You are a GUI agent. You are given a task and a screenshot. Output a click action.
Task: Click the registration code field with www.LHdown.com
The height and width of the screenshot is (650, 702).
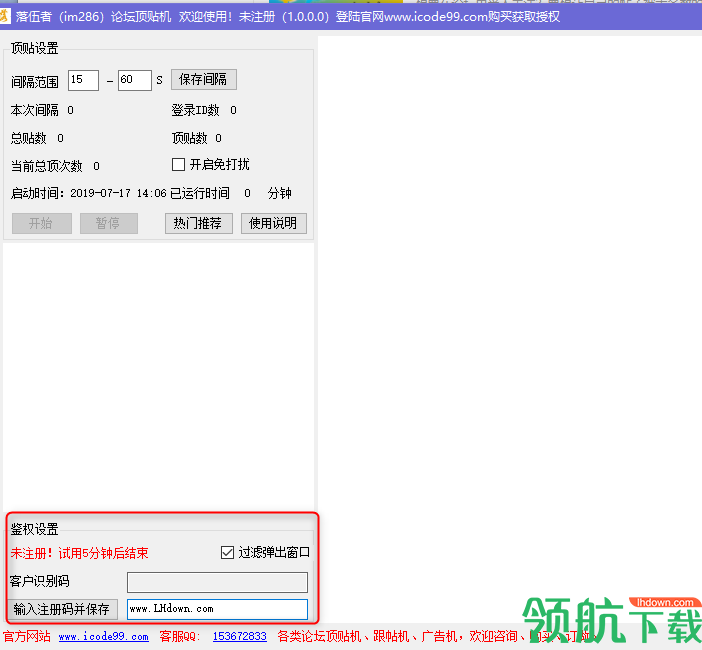tap(217, 609)
